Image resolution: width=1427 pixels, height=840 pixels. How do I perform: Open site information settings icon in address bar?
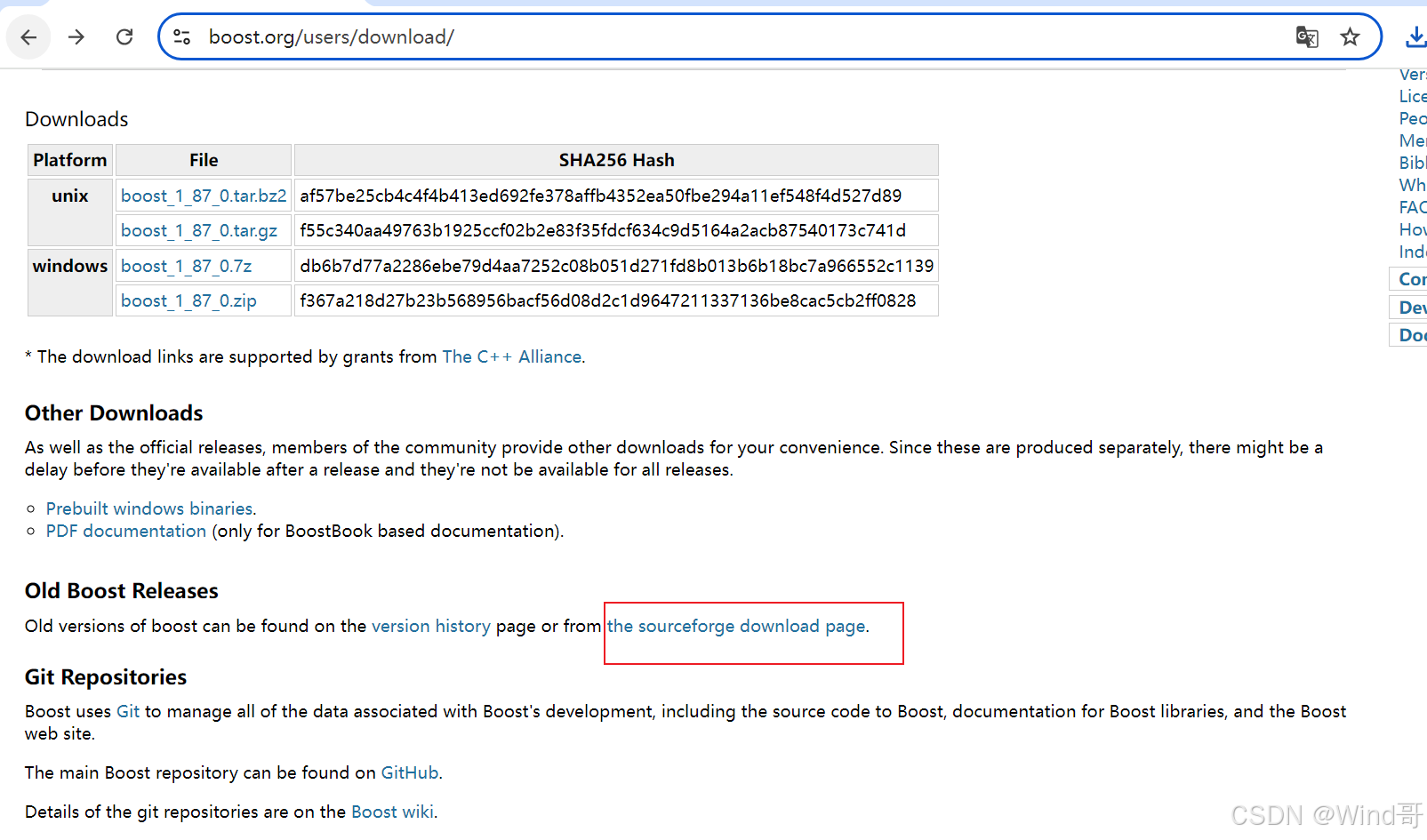click(181, 36)
